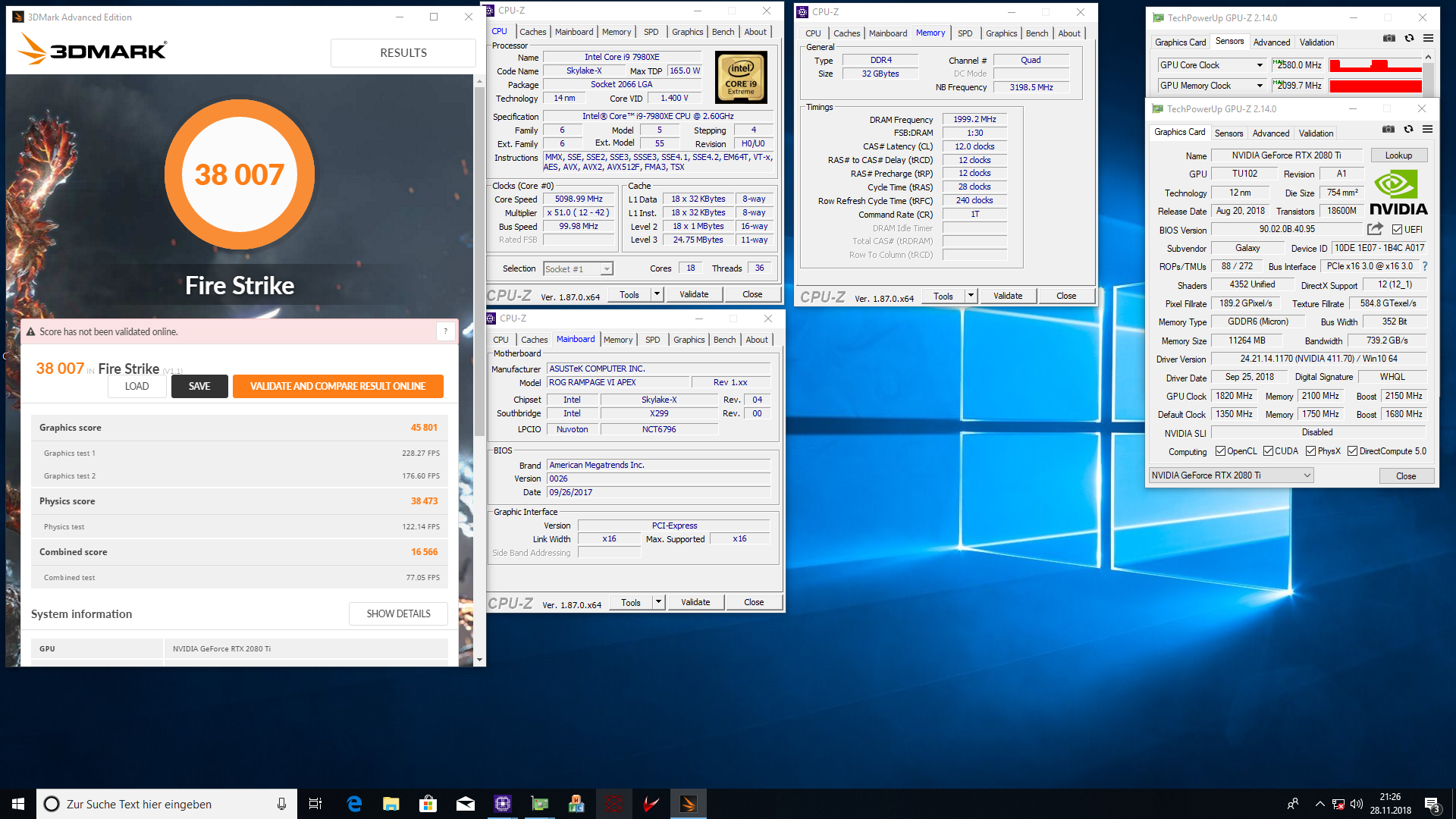Viewport: 1456px width, 819px height.
Task: Toggle the CUDA checkbox
Action: point(1268,451)
